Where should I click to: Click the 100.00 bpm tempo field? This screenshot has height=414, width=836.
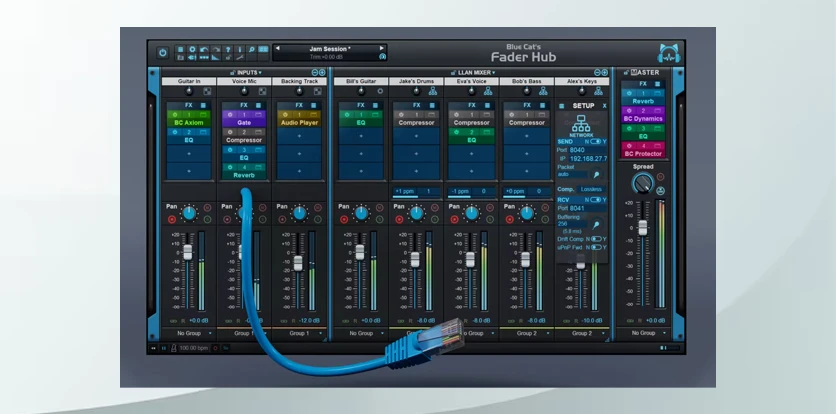(194, 348)
